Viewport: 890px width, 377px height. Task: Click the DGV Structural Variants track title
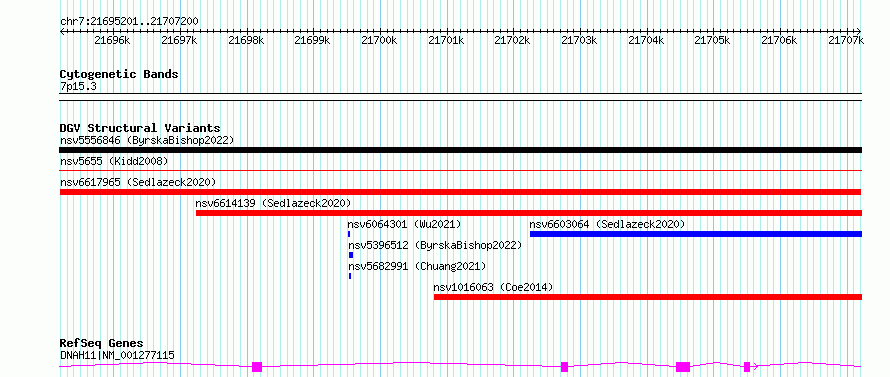tap(140, 128)
